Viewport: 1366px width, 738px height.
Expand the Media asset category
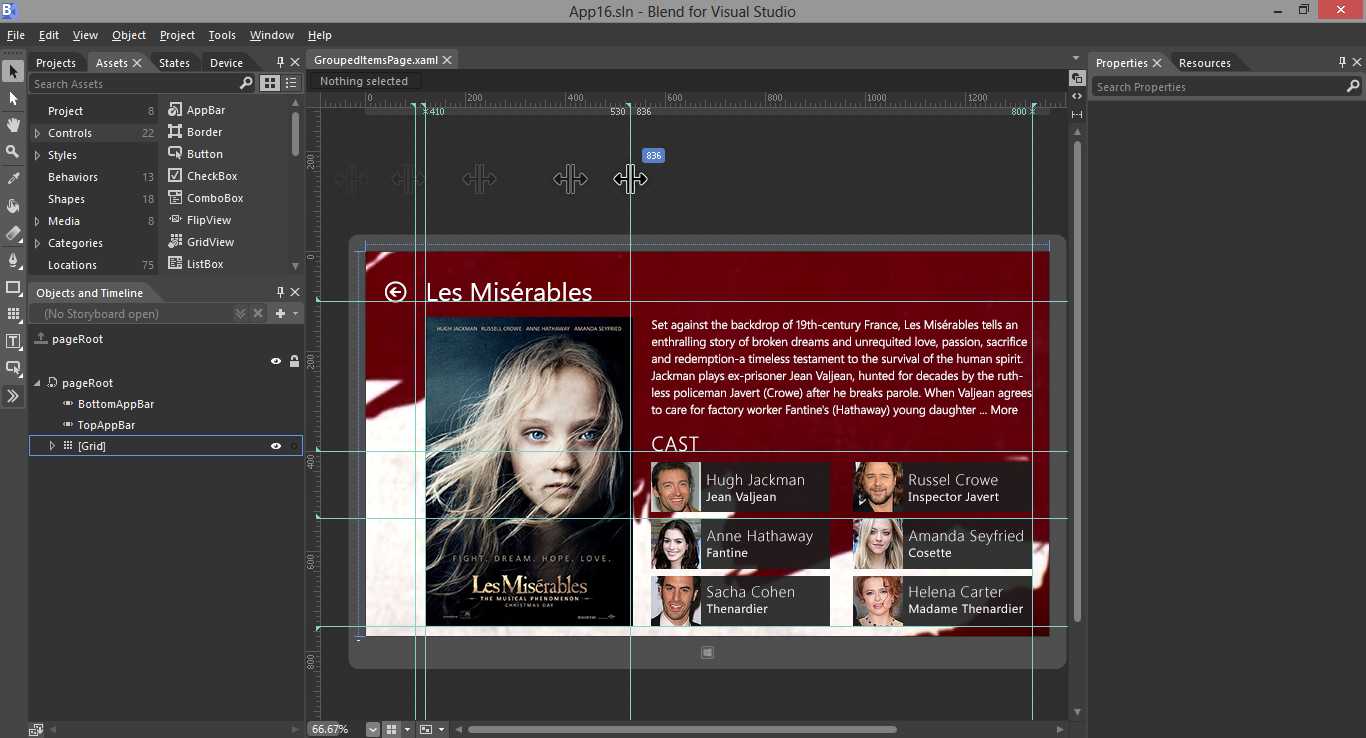(37, 221)
